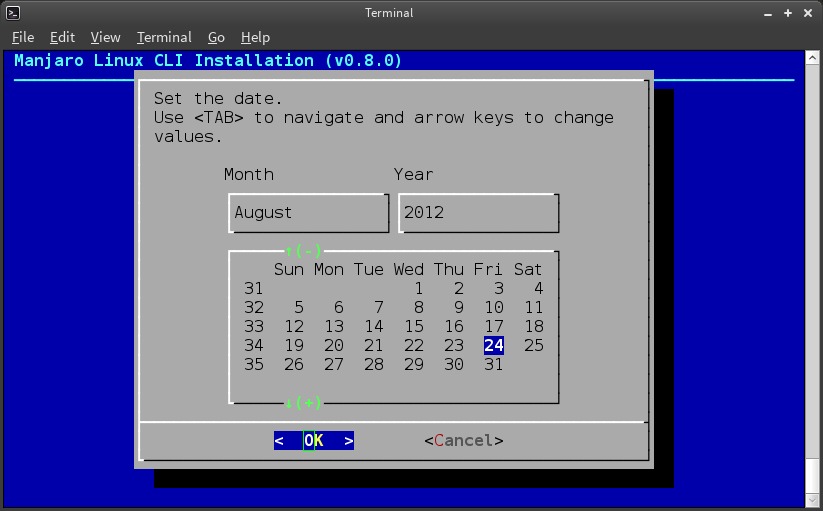
Task: Click week number 35 in calendar
Action: 254,364
